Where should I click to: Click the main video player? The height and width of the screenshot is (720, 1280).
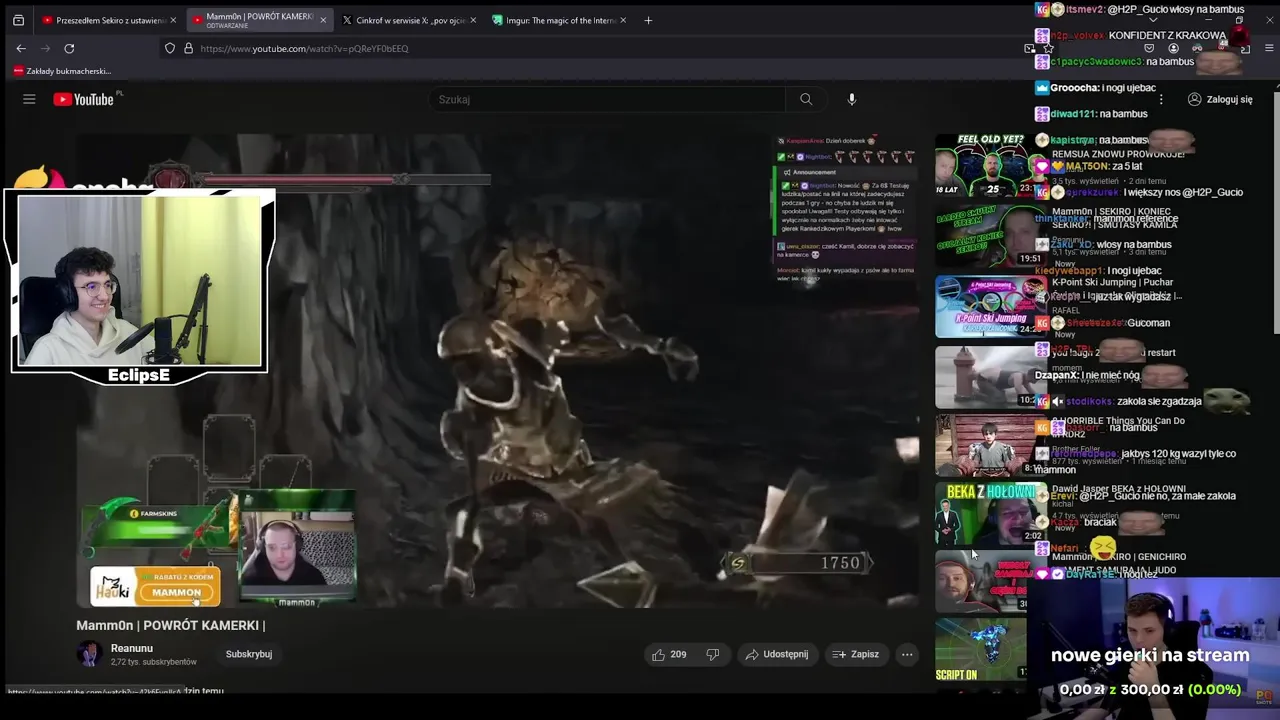point(498,371)
